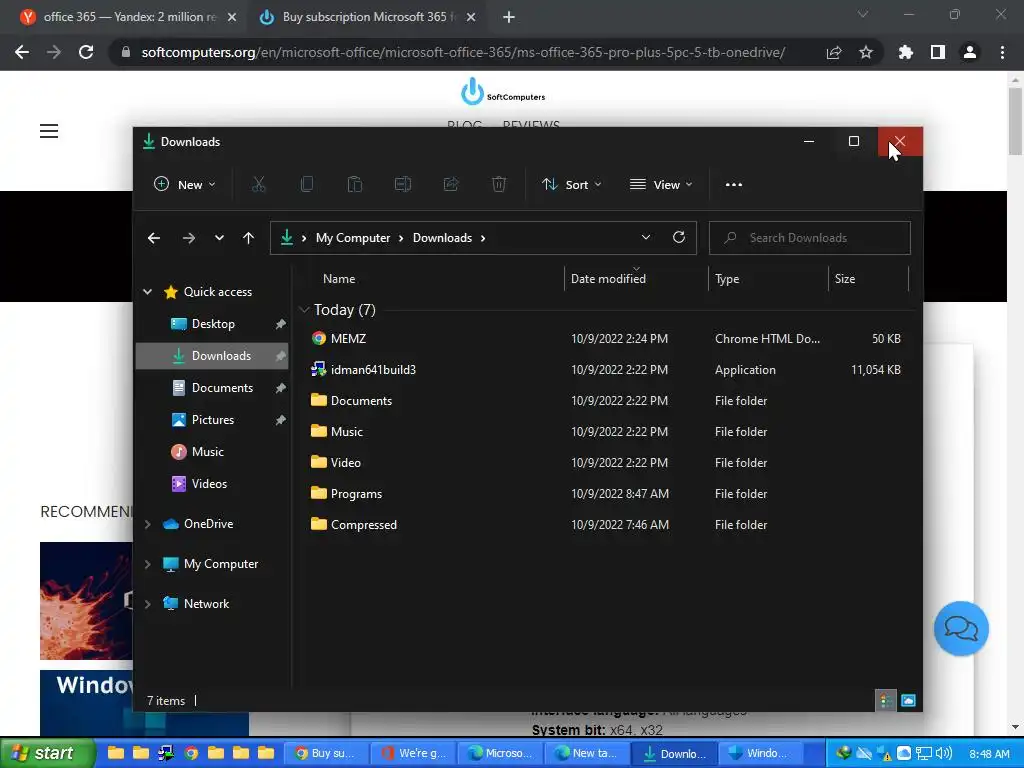
Task: Open the New item dropdown
Action: 185,185
